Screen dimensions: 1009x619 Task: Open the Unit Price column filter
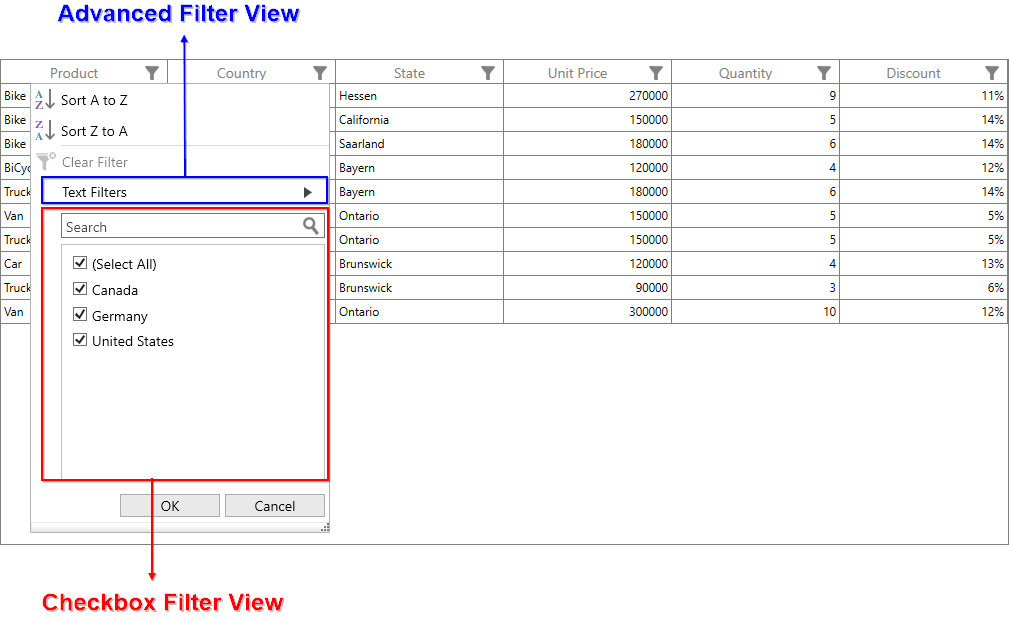tap(656, 72)
